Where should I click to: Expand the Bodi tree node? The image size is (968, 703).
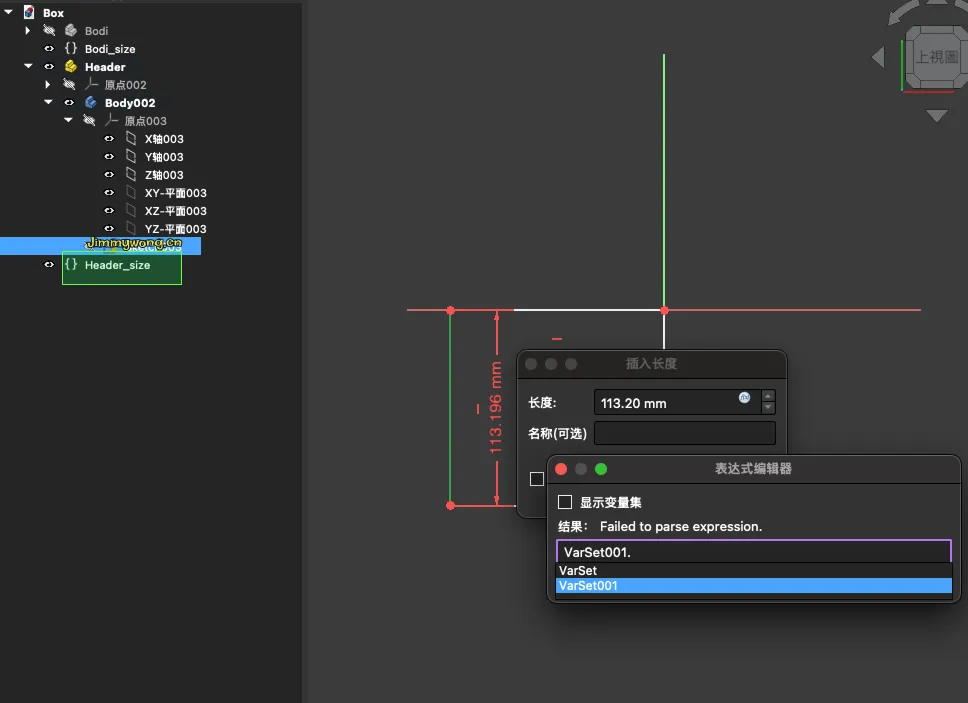(x=28, y=31)
